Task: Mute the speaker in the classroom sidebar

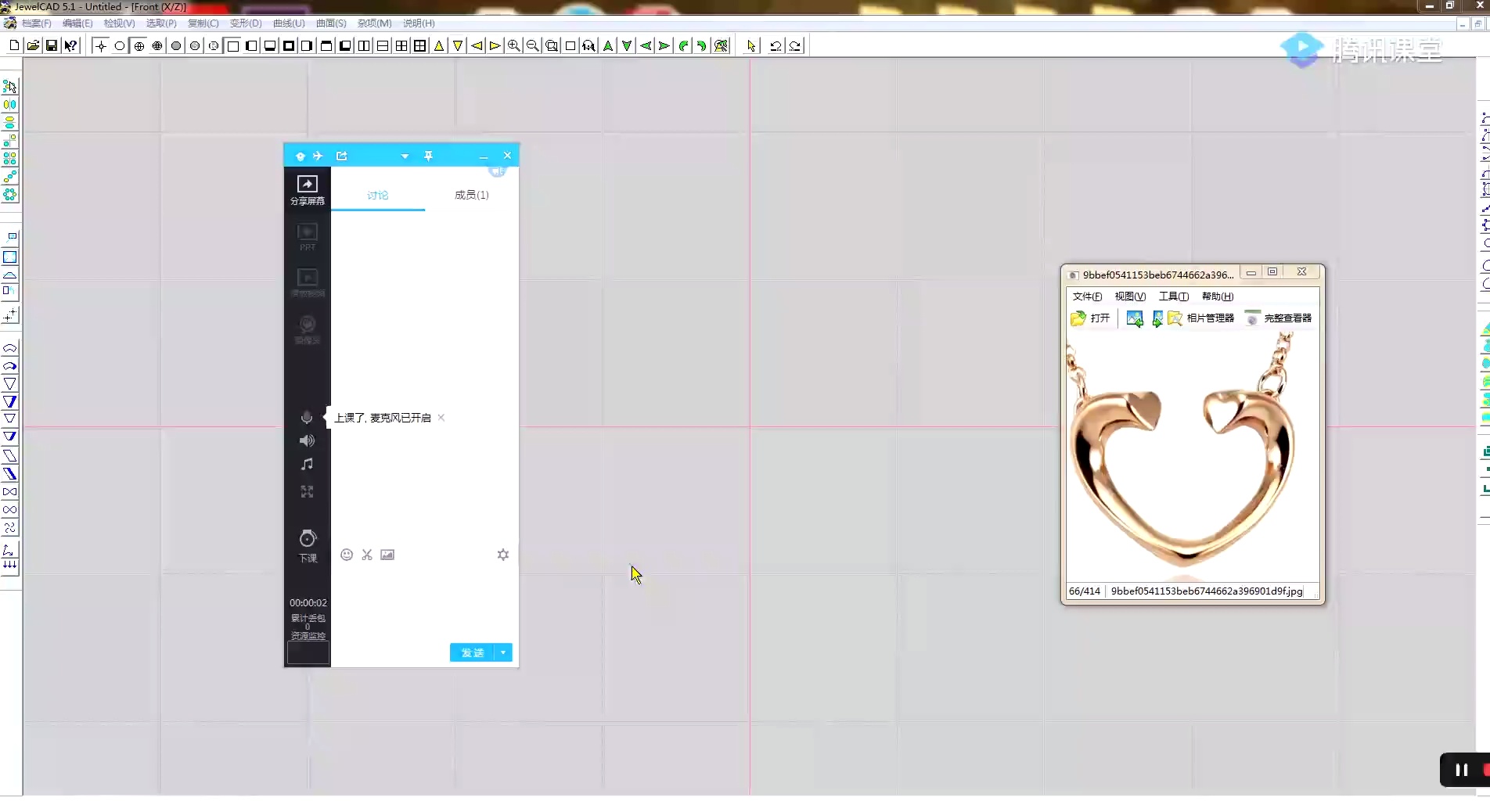Action: (306, 440)
